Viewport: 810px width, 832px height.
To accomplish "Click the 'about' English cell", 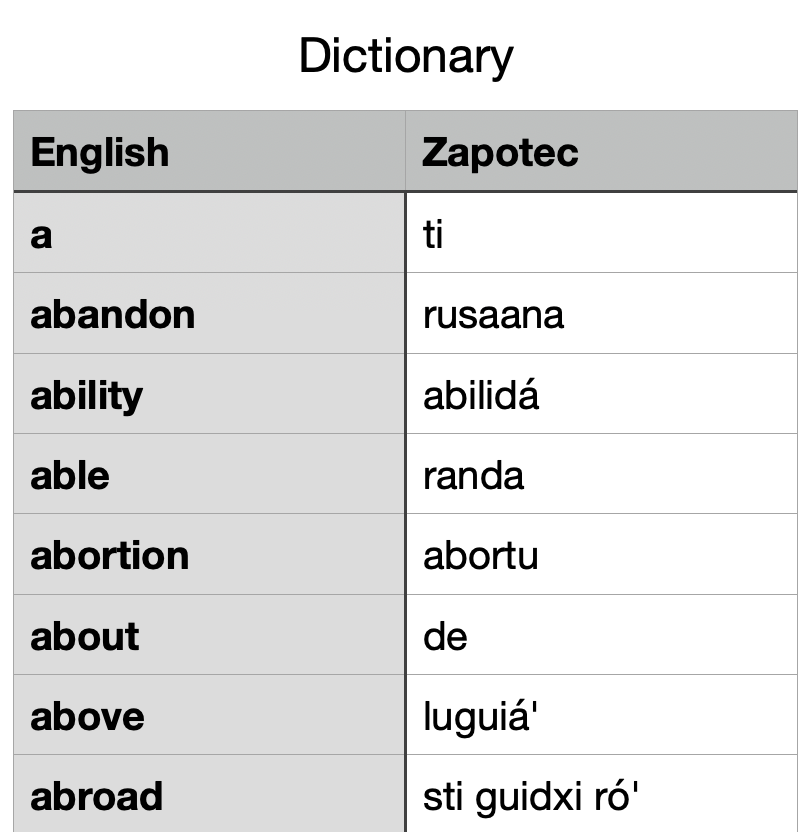I will (x=85, y=636).
